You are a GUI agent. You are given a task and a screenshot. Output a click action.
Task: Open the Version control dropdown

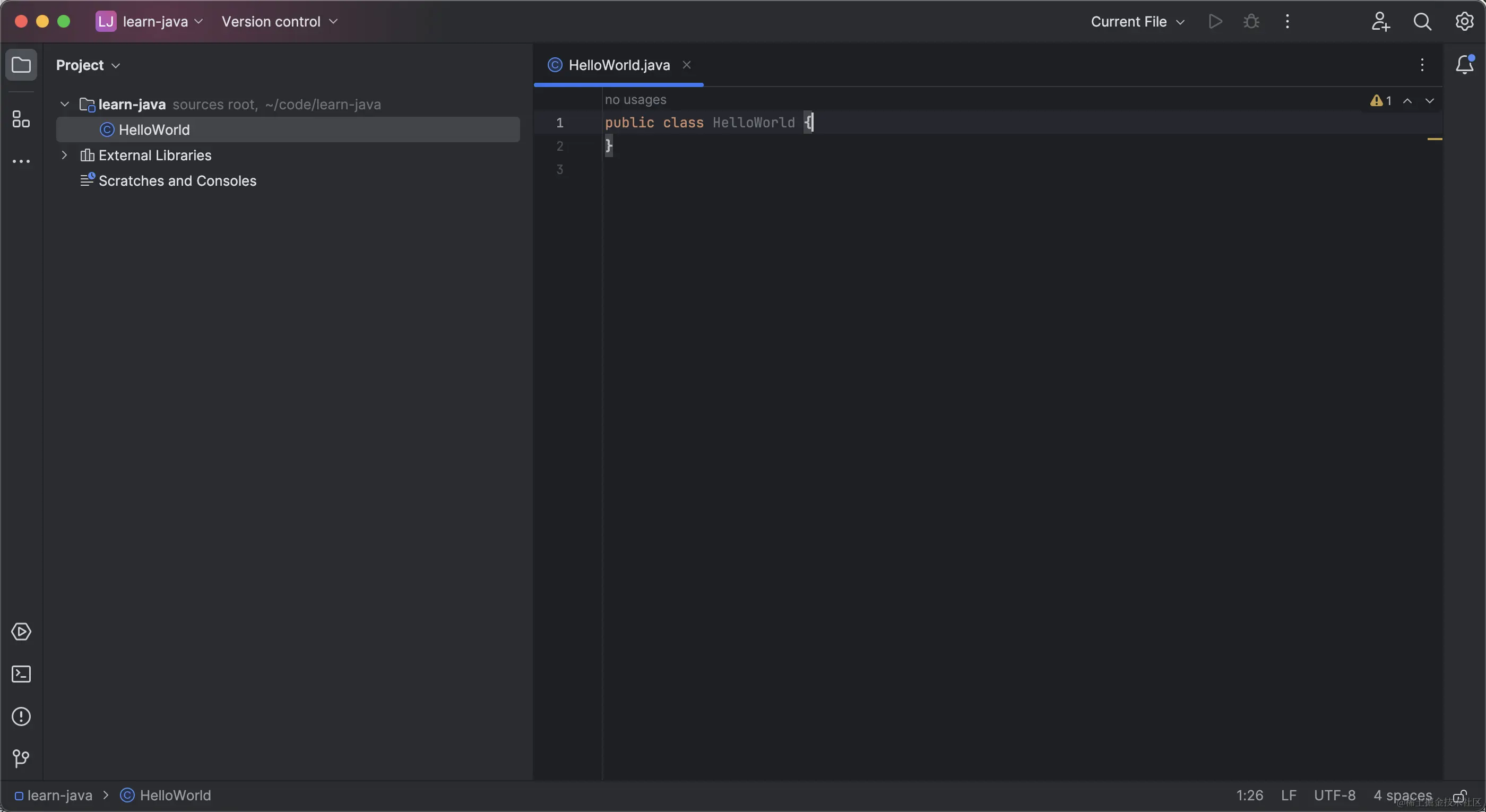pyautogui.click(x=279, y=22)
